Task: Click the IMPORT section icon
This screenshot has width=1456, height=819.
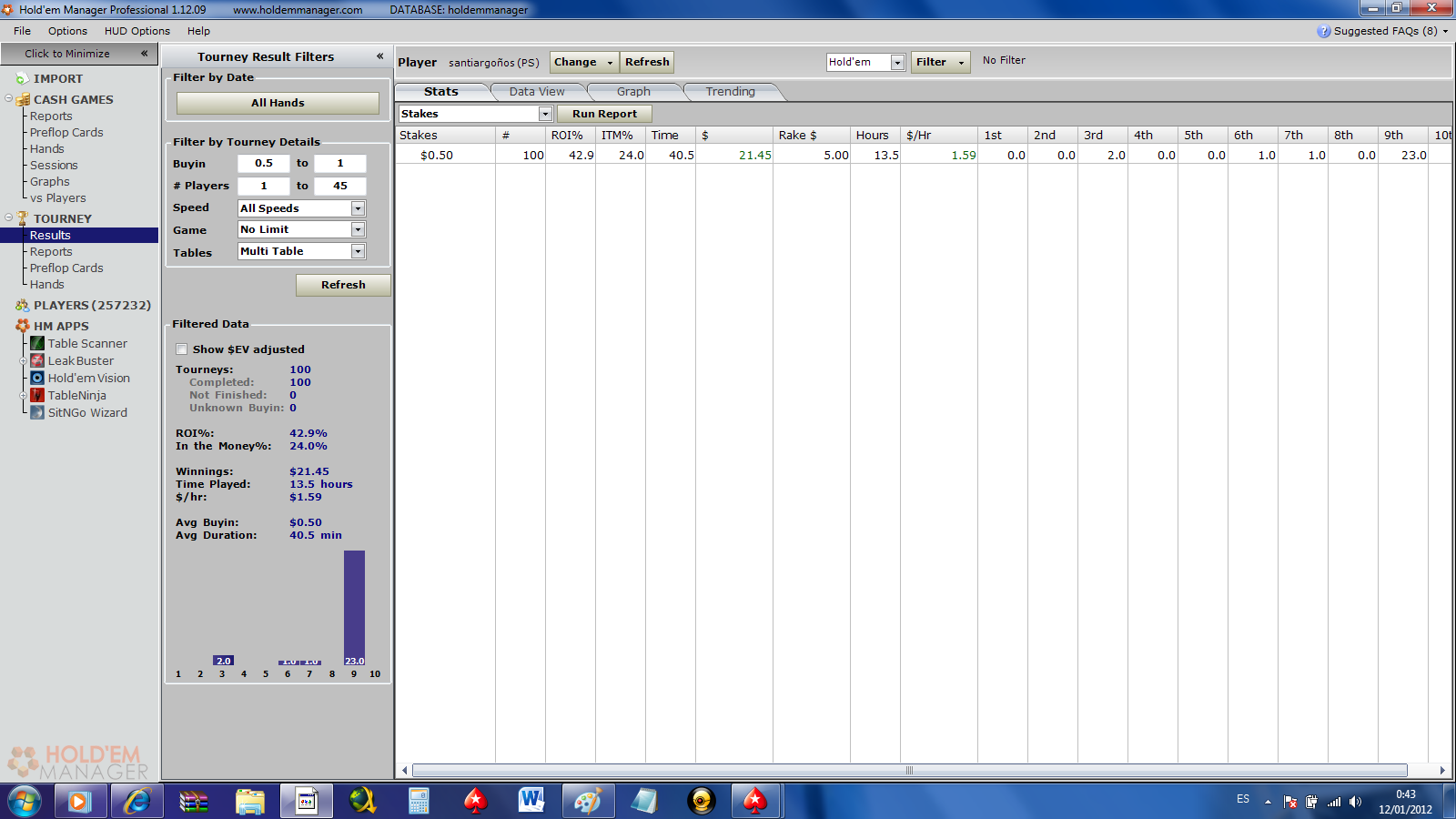Action: [23, 79]
